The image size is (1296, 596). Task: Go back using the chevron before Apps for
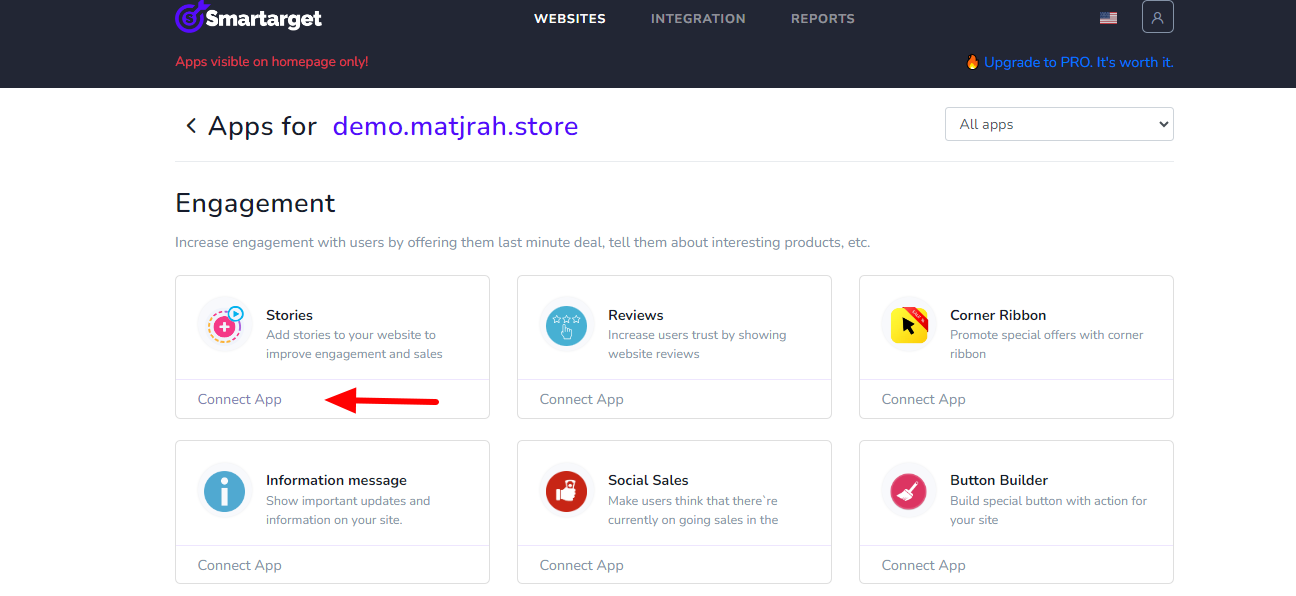pyautogui.click(x=190, y=126)
